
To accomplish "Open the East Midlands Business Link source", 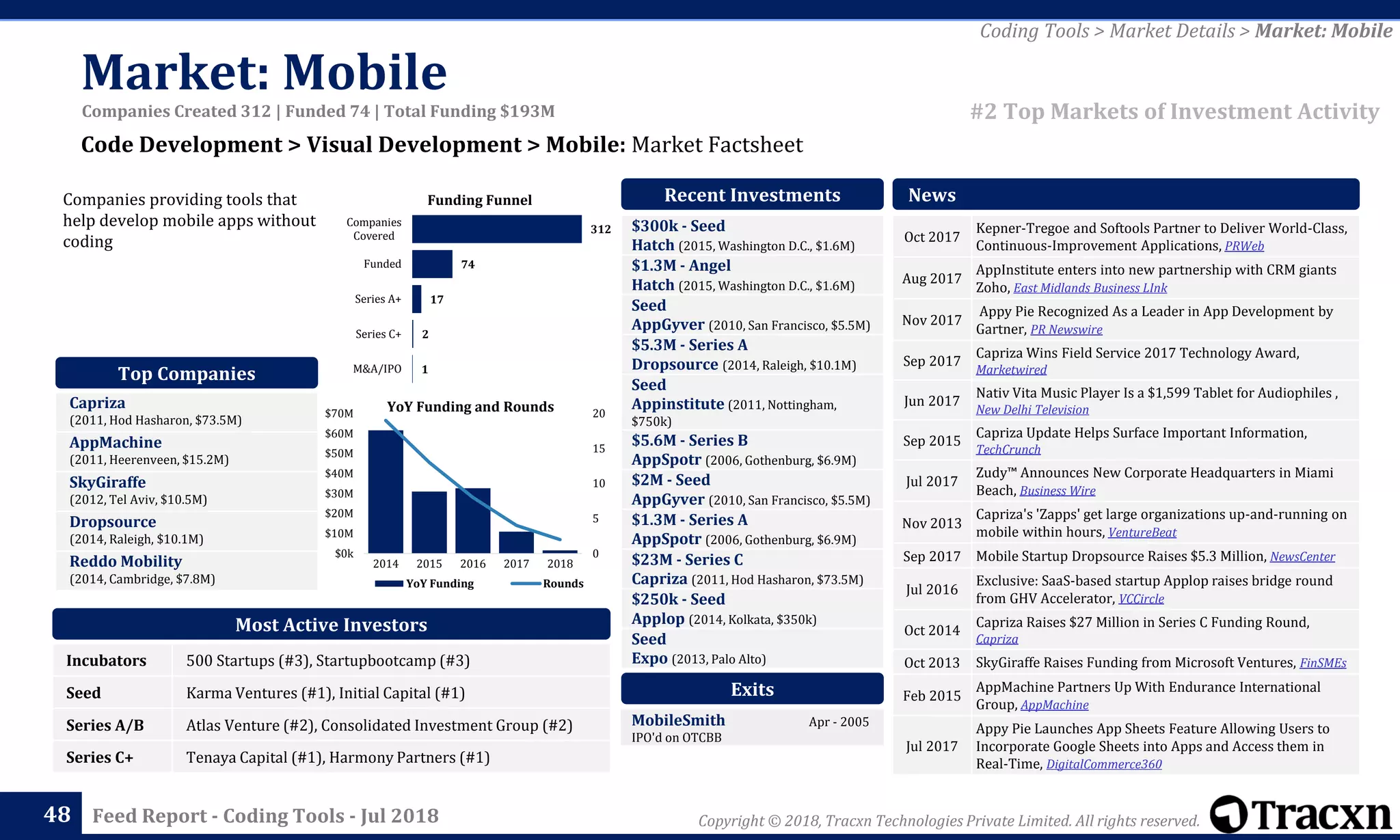I will [x=1090, y=288].
